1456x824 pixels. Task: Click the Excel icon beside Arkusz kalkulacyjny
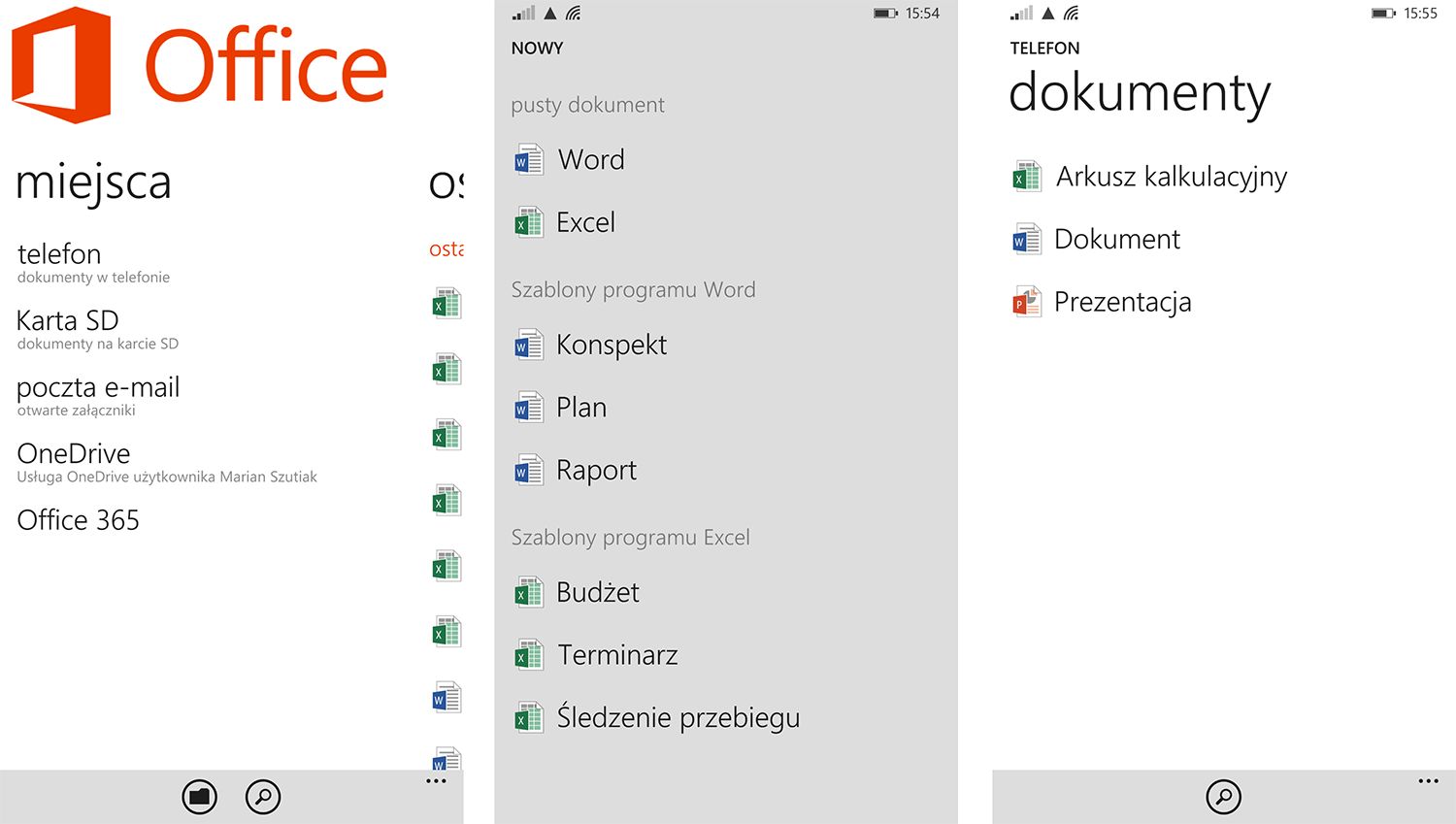pos(1027,177)
